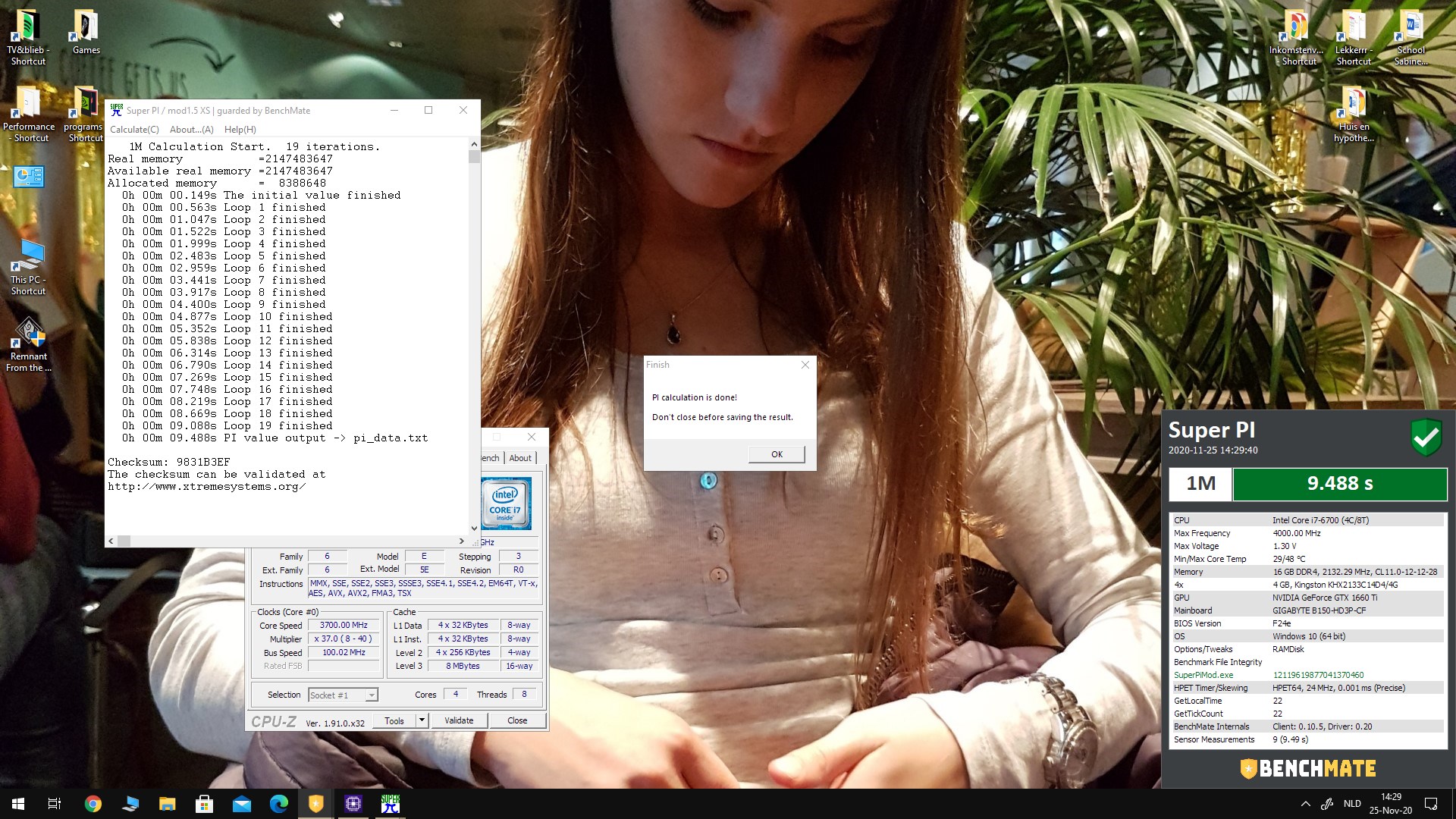Launch Microsoft Edge from the taskbar
Viewport: 1456px width, 819px height.
click(279, 804)
